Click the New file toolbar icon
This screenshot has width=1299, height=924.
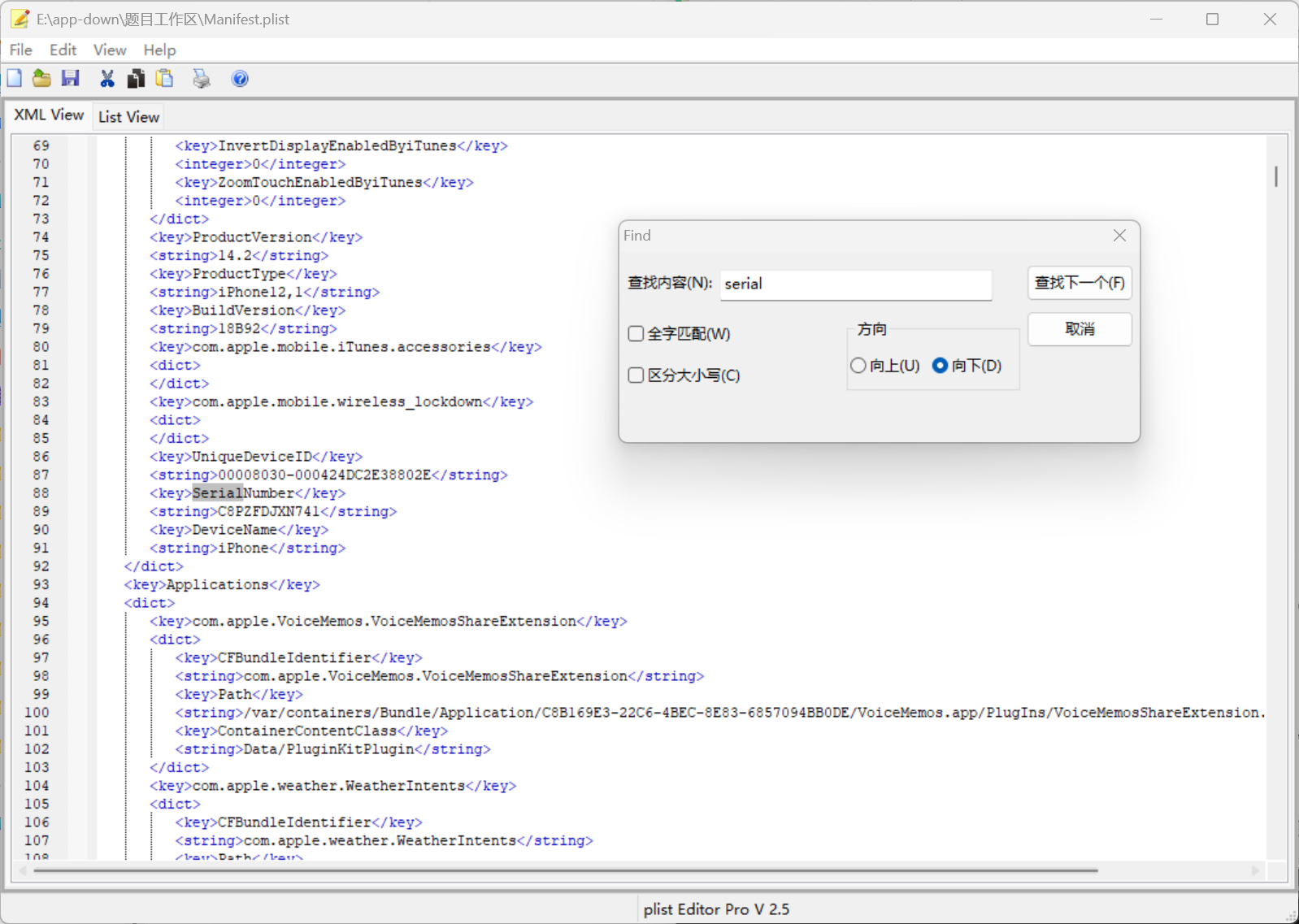[15, 79]
